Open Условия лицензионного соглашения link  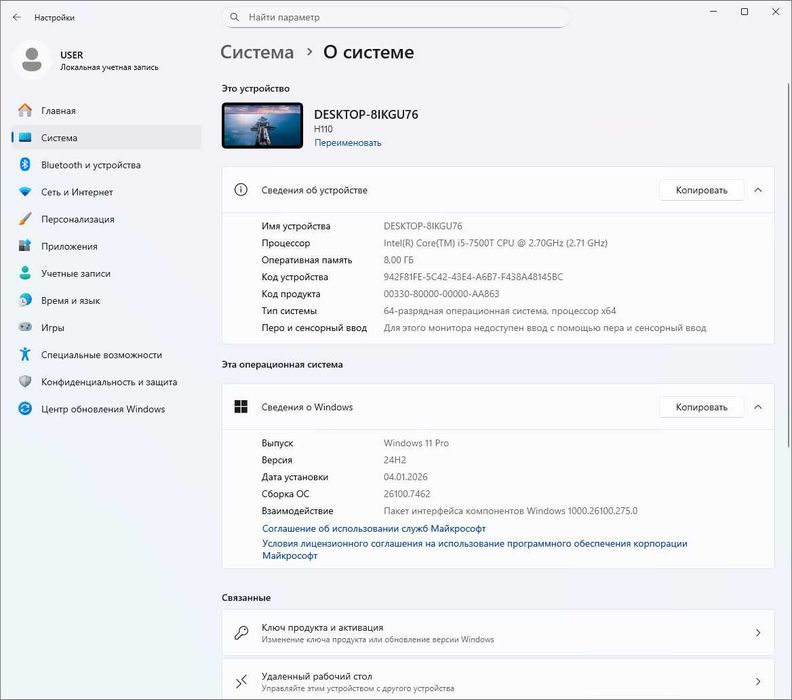point(474,549)
